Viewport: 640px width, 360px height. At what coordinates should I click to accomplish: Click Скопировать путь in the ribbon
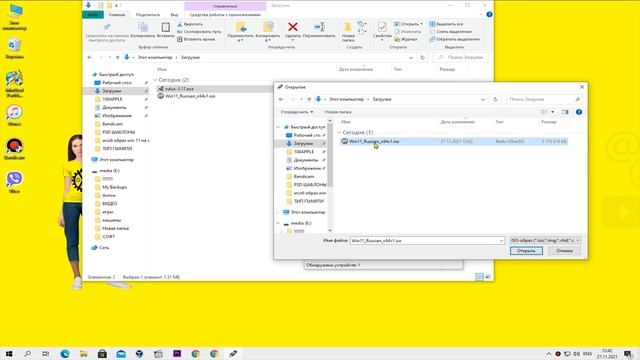pos(199,31)
